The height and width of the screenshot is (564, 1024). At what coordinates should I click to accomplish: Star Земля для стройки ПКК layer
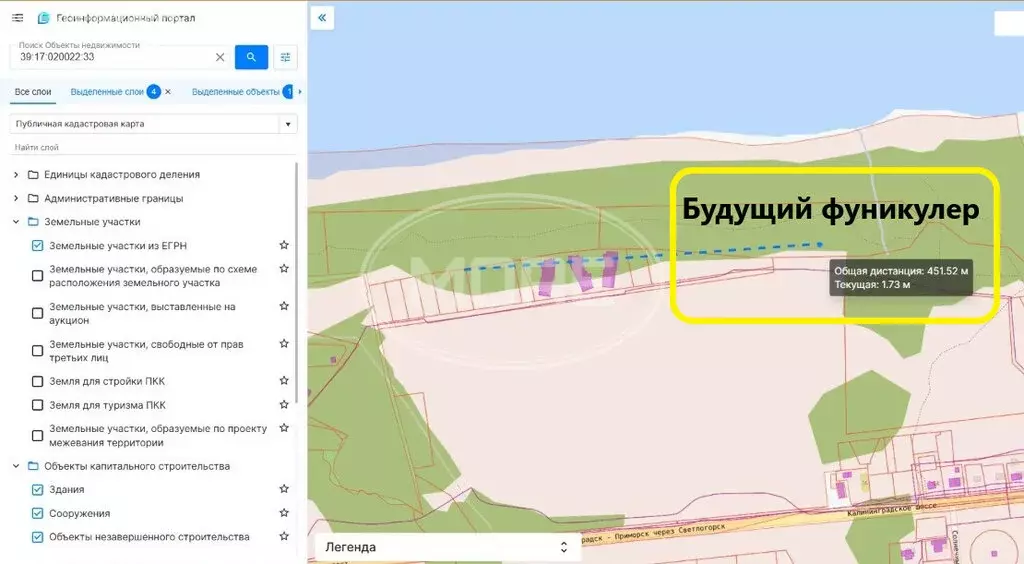[284, 381]
